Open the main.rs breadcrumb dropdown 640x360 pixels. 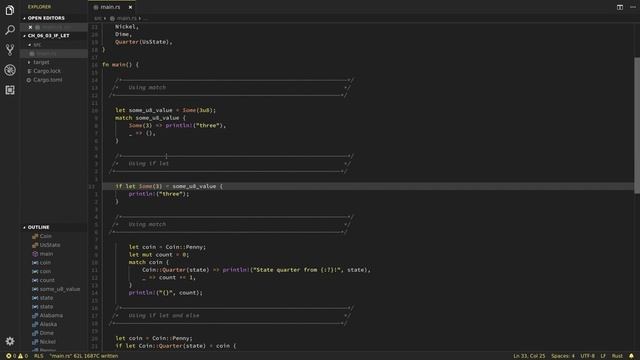point(127,18)
